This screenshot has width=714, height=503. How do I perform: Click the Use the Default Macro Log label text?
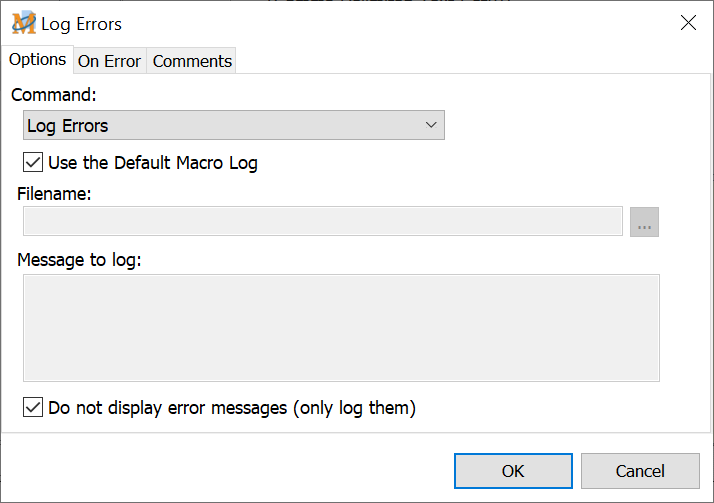pos(152,162)
